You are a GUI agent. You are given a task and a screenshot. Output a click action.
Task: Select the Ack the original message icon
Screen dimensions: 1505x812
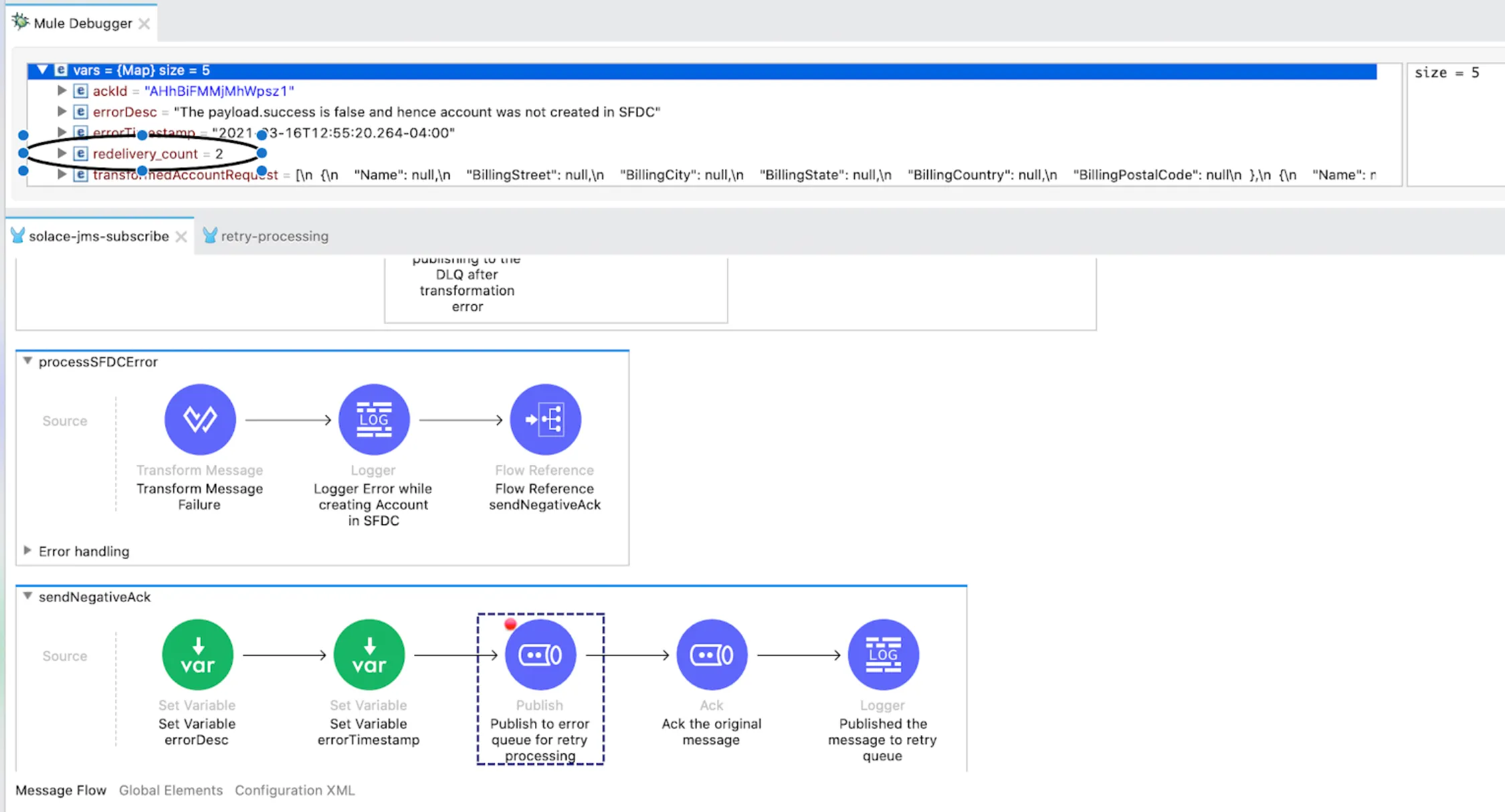pyautogui.click(x=711, y=655)
